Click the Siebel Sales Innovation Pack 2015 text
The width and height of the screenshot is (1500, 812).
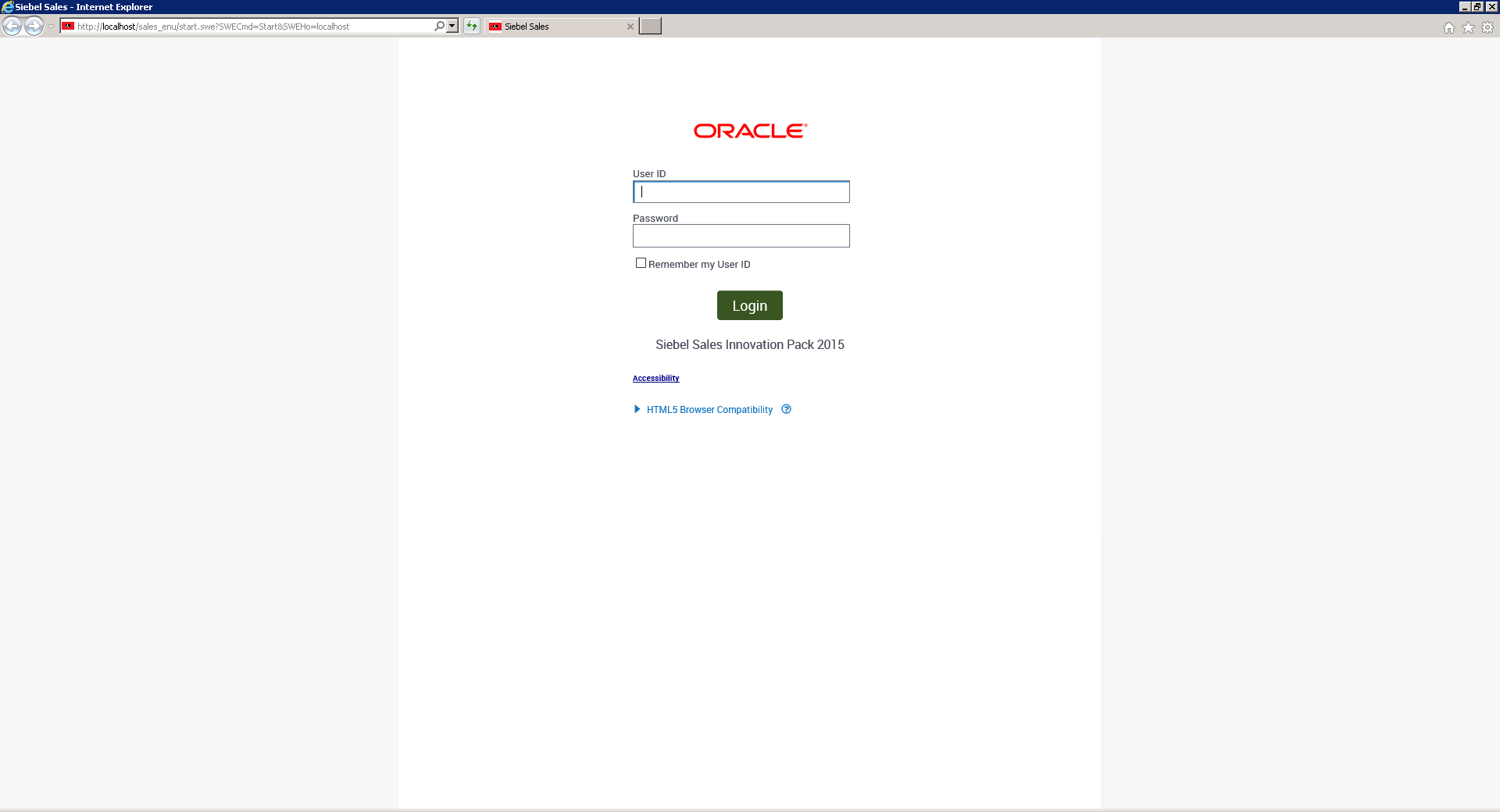pos(750,344)
